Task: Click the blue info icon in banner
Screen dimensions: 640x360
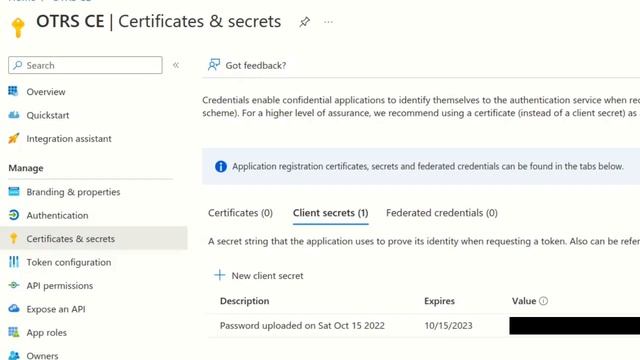Action: [221, 167]
